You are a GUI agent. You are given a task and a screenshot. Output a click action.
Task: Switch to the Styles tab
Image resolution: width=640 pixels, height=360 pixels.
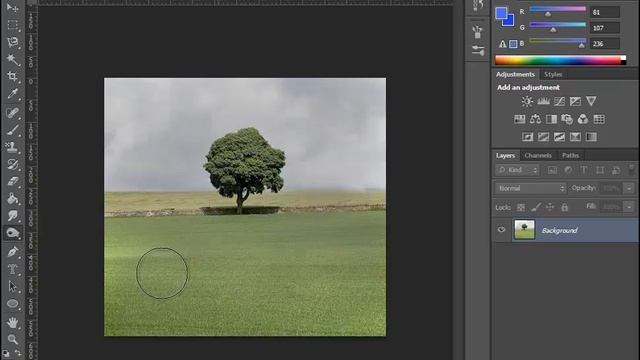click(553, 74)
